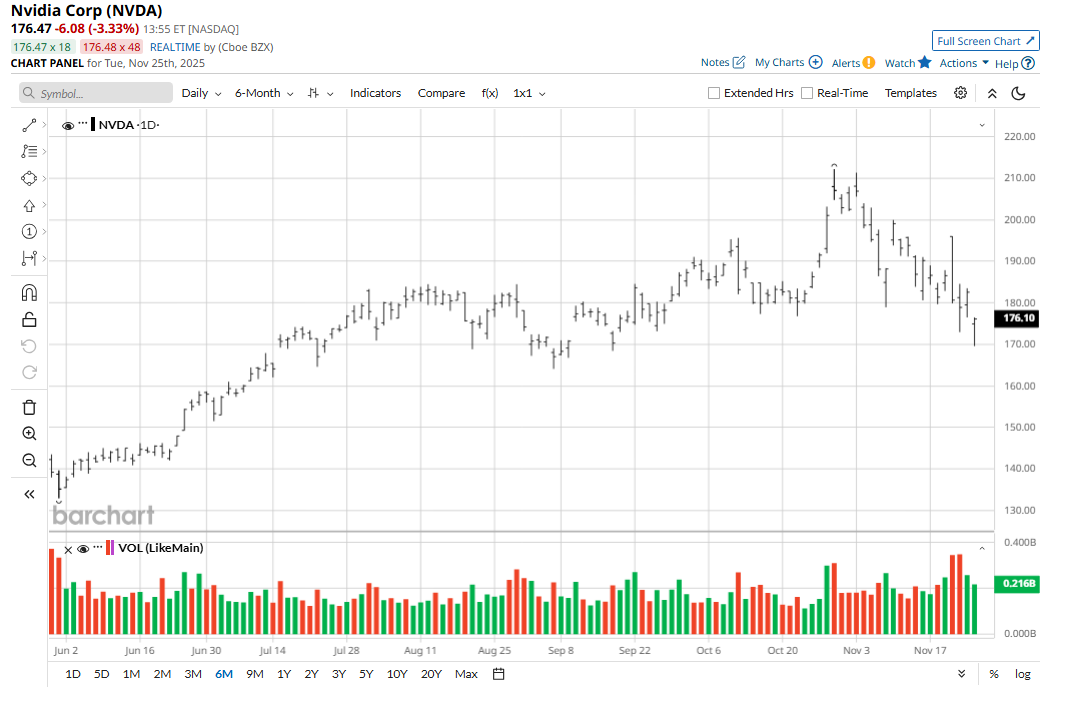The image size is (1068, 710).
Task: Open Templates
Action: tap(911, 93)
